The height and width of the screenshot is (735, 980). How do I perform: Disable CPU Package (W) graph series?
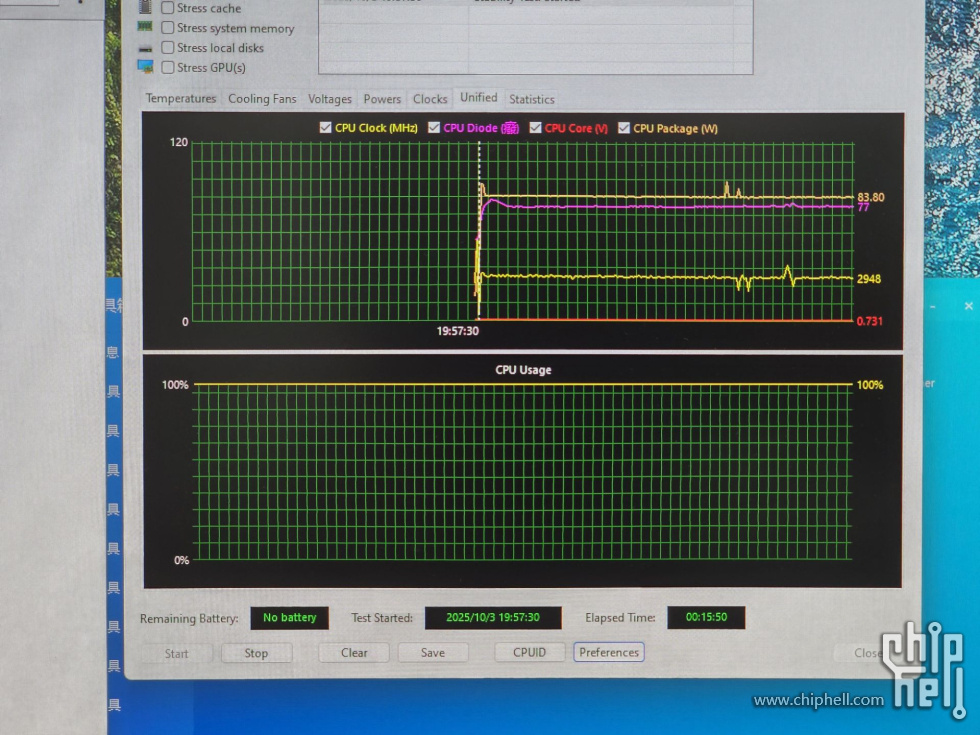pos(624,128)
